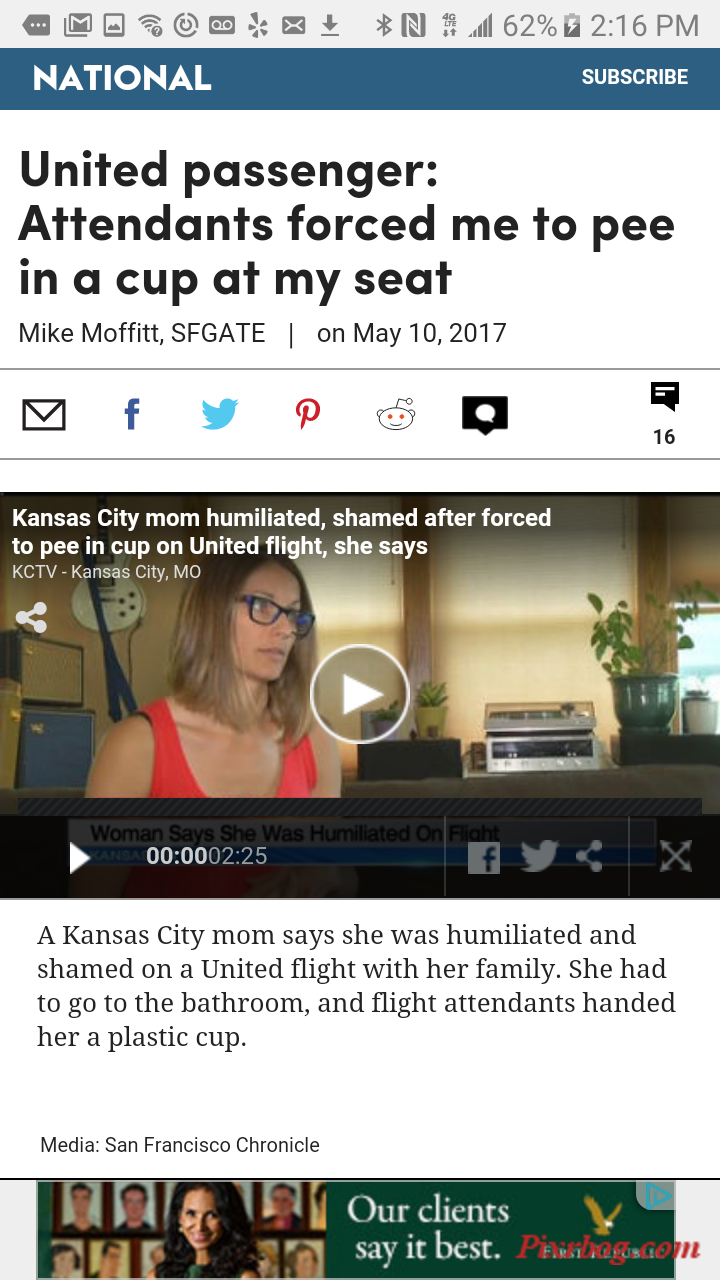Open Kansas City mom video title
The height and width of the screenshot is (1280, 720).
(282, 532)
